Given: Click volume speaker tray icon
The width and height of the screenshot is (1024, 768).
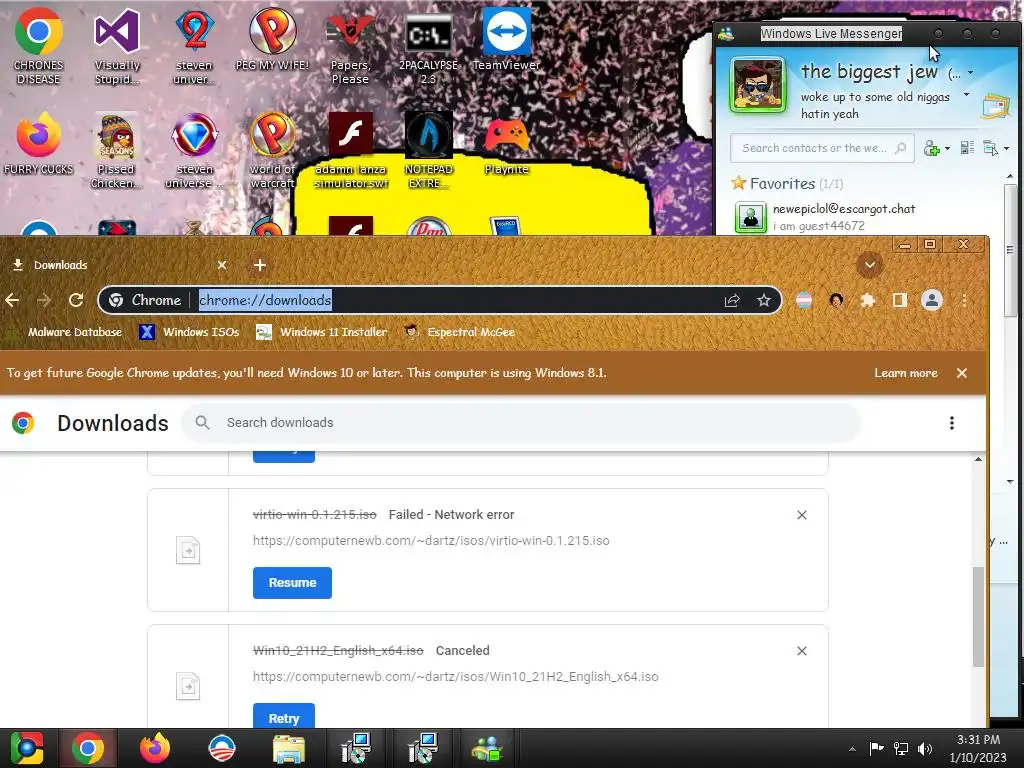Looking at the screenshot, I should [x=925, y=749].
